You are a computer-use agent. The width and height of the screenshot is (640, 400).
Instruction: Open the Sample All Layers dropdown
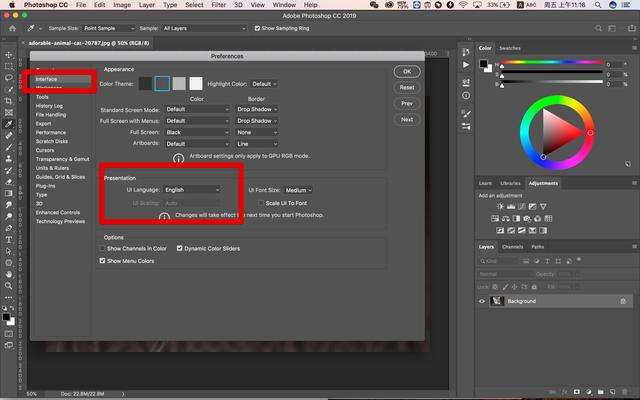204,29
